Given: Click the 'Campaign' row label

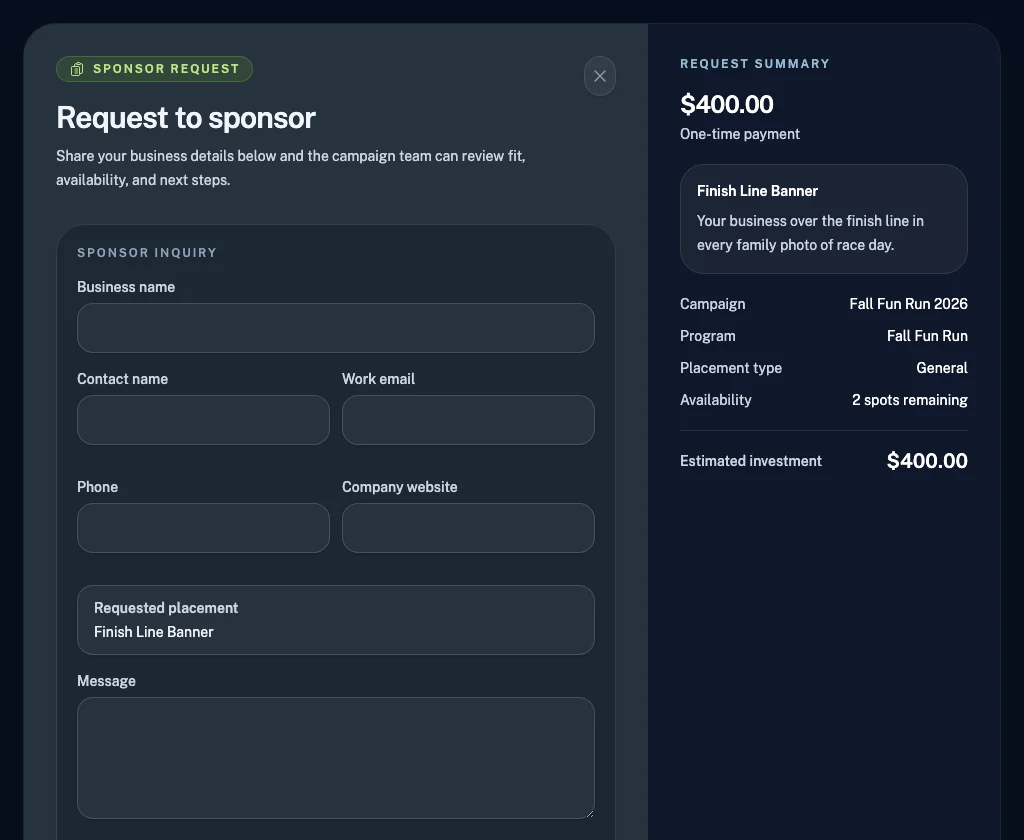Looking at the screenshot, I should pyautogui.click(x=712, y=304).
